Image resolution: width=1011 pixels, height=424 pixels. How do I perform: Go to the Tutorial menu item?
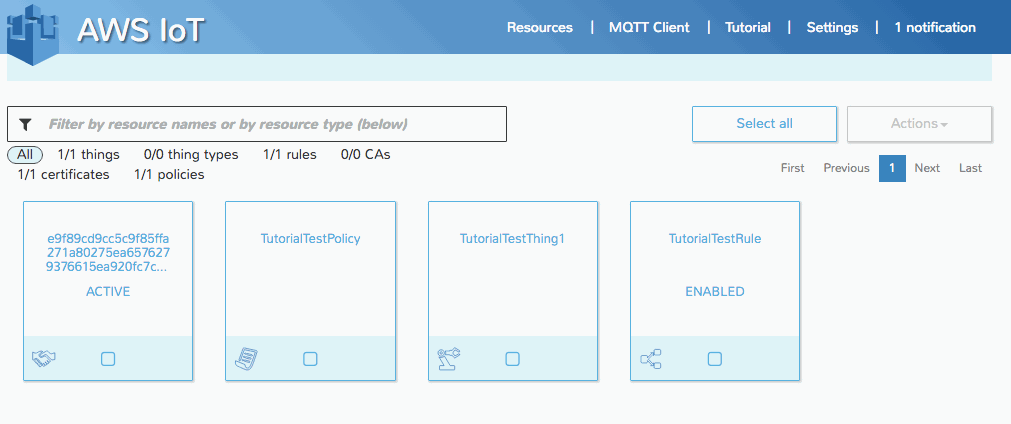tap(748, 28)
